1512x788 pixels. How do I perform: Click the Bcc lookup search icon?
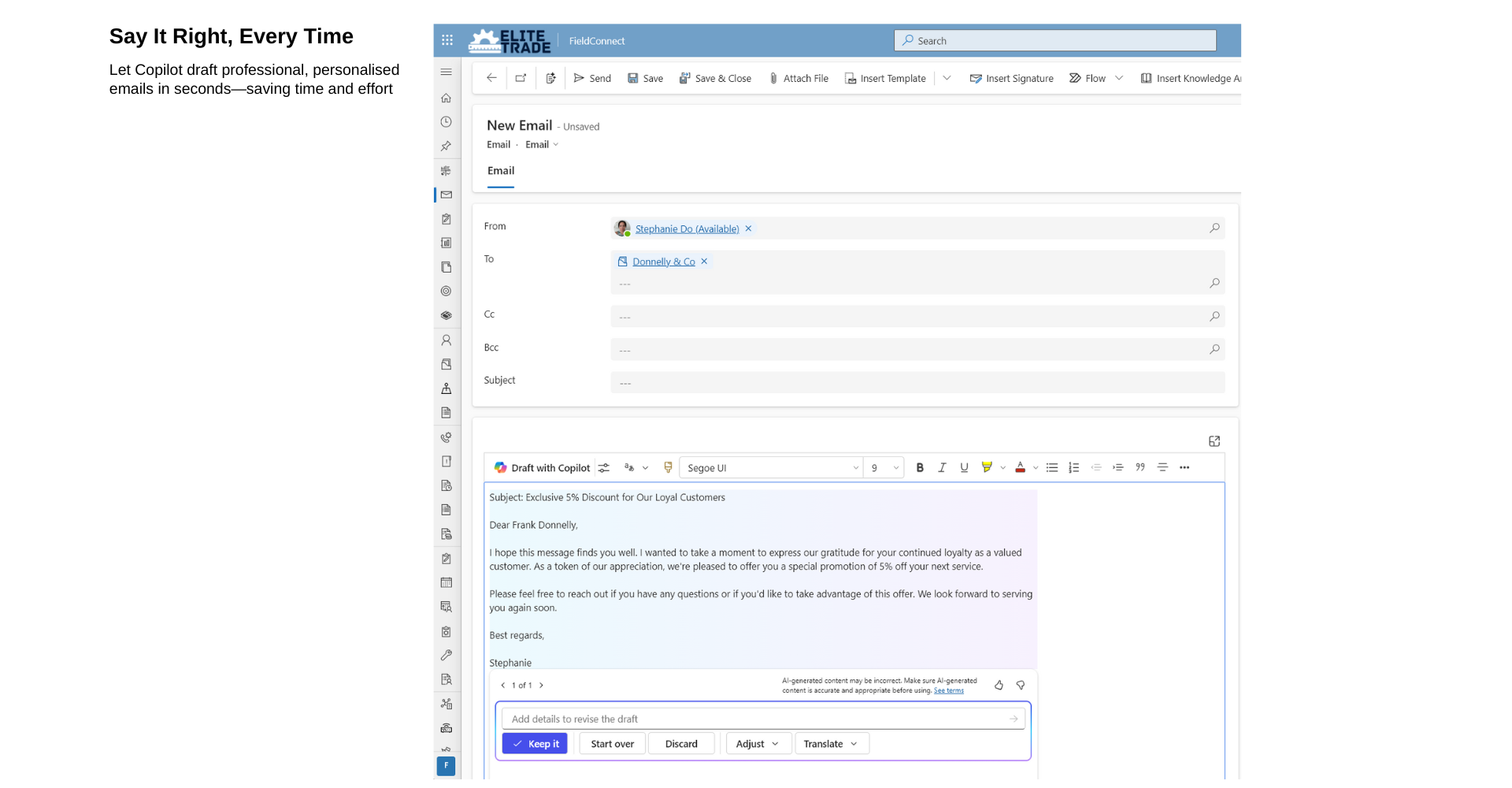(1214, 349)
